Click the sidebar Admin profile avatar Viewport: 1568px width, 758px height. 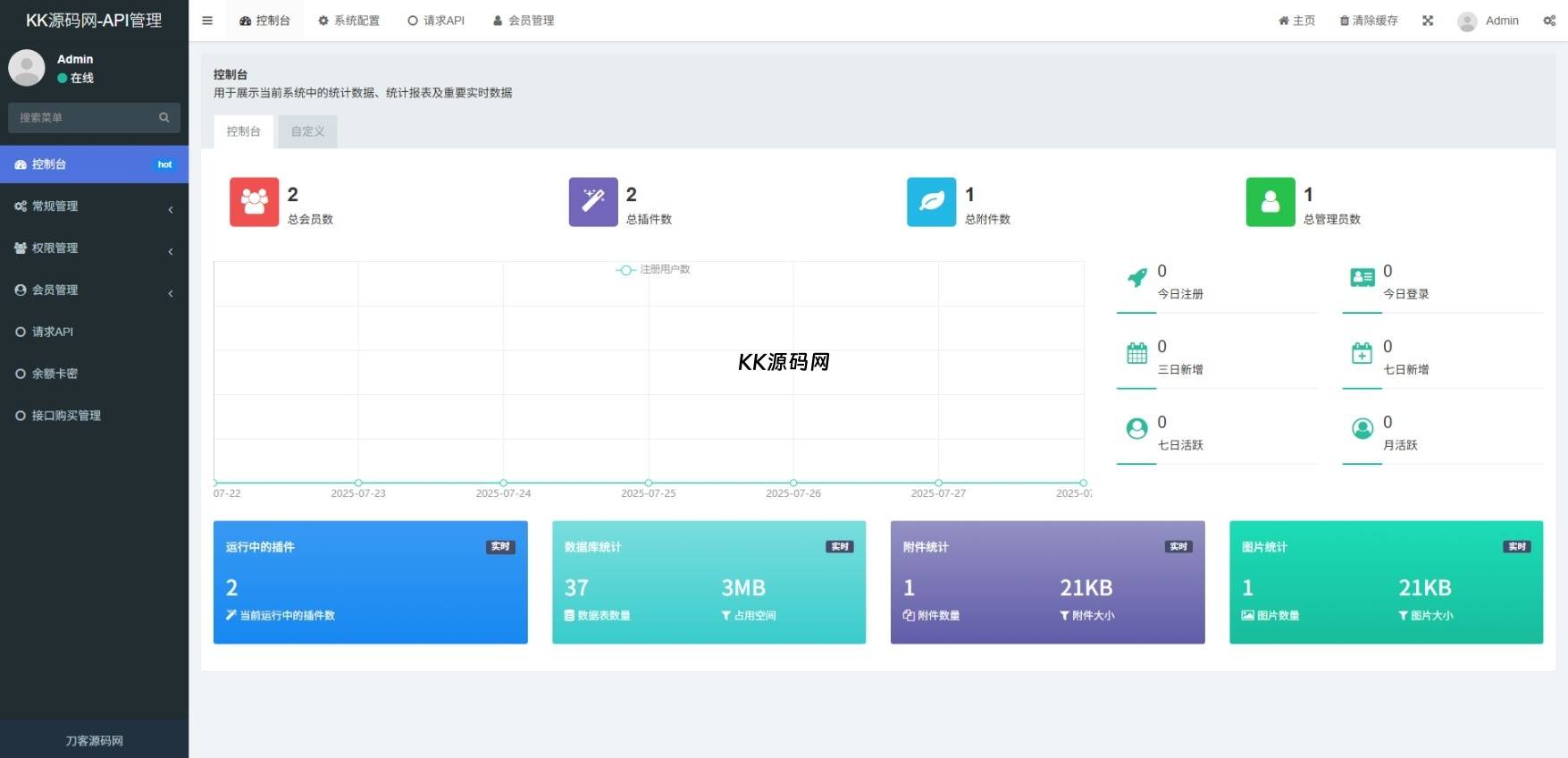[27, 68]
